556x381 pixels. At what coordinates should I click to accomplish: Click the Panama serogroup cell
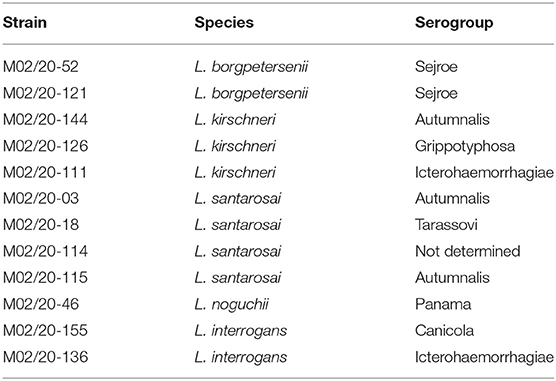(x=443, y=304)
